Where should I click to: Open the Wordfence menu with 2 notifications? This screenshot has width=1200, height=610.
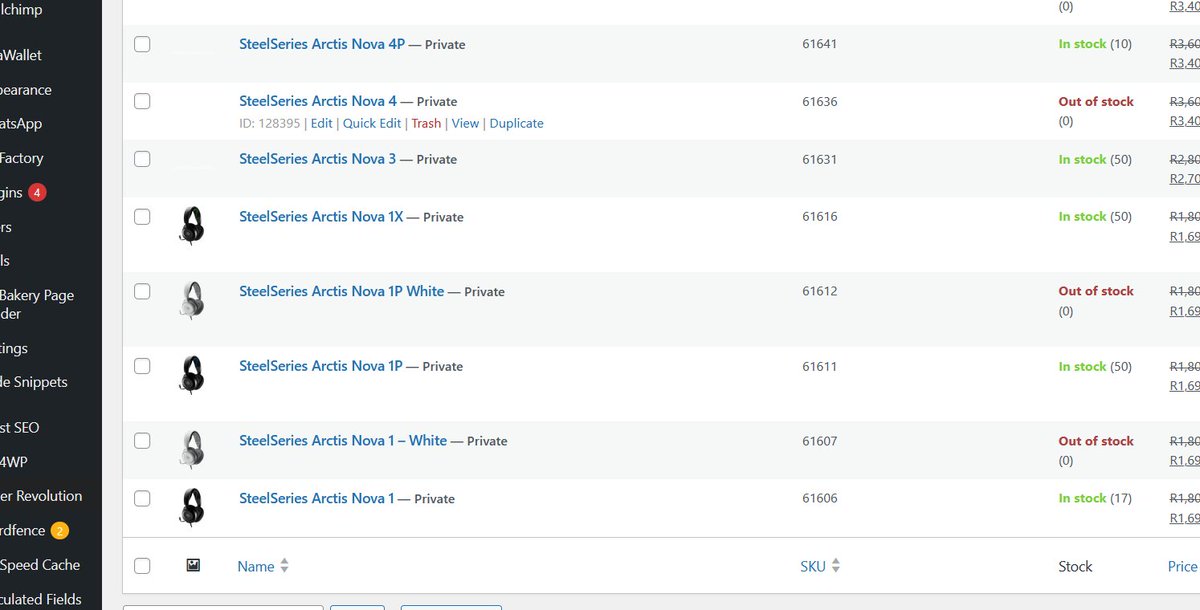33,530
